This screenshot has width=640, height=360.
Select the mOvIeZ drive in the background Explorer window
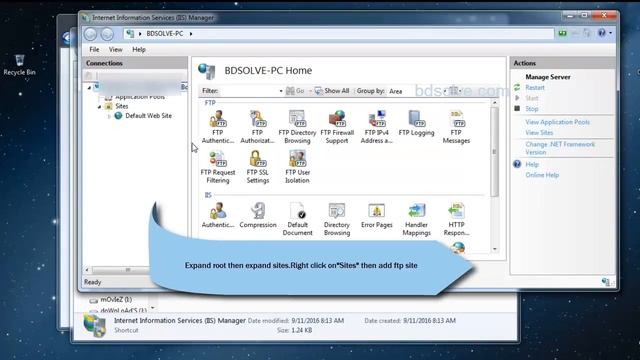(x=116, y=300)
